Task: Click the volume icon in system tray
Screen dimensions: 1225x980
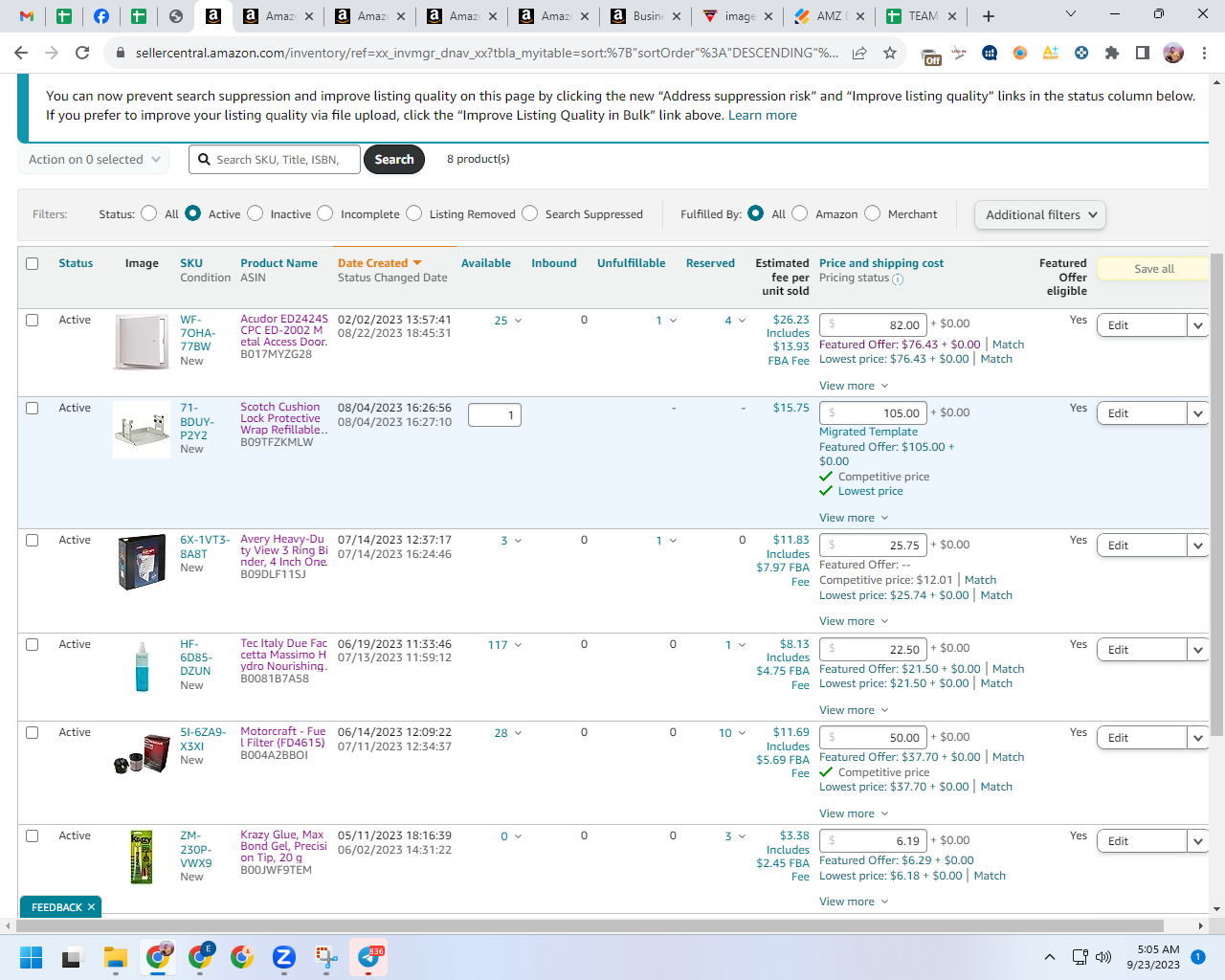Action: (x=1103, y=957)
